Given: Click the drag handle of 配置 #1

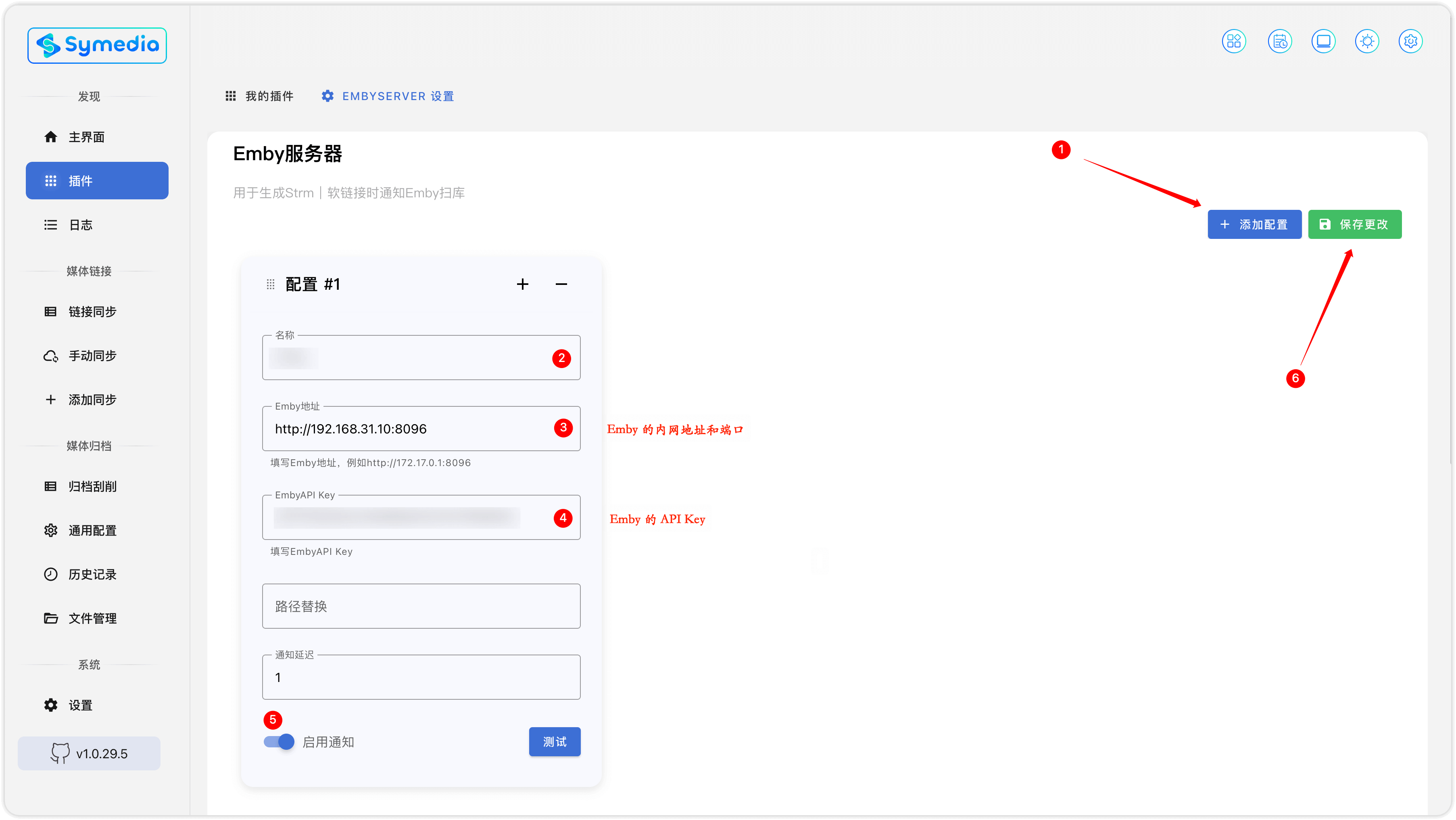Looking at the screenshot, I should point(270,284).
